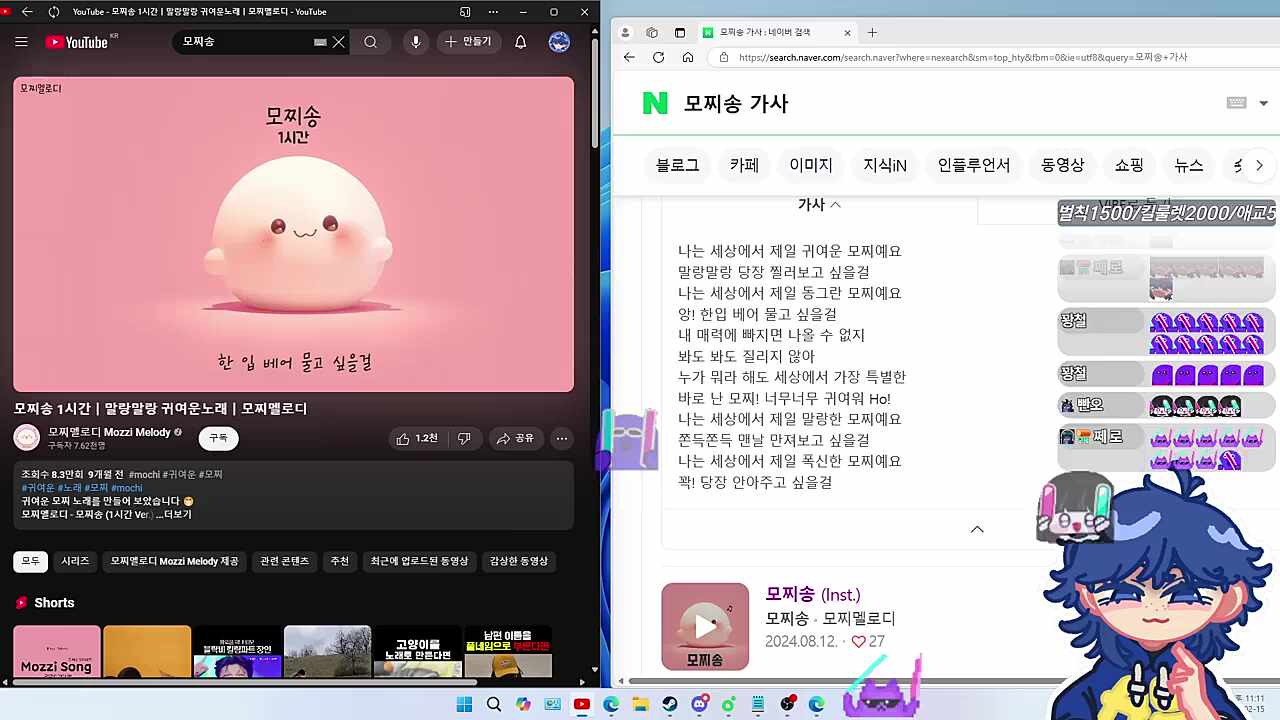
Task: Select the 모찌멜로디 Mozzi Melody 제공 chip
Action: point(174,561)
